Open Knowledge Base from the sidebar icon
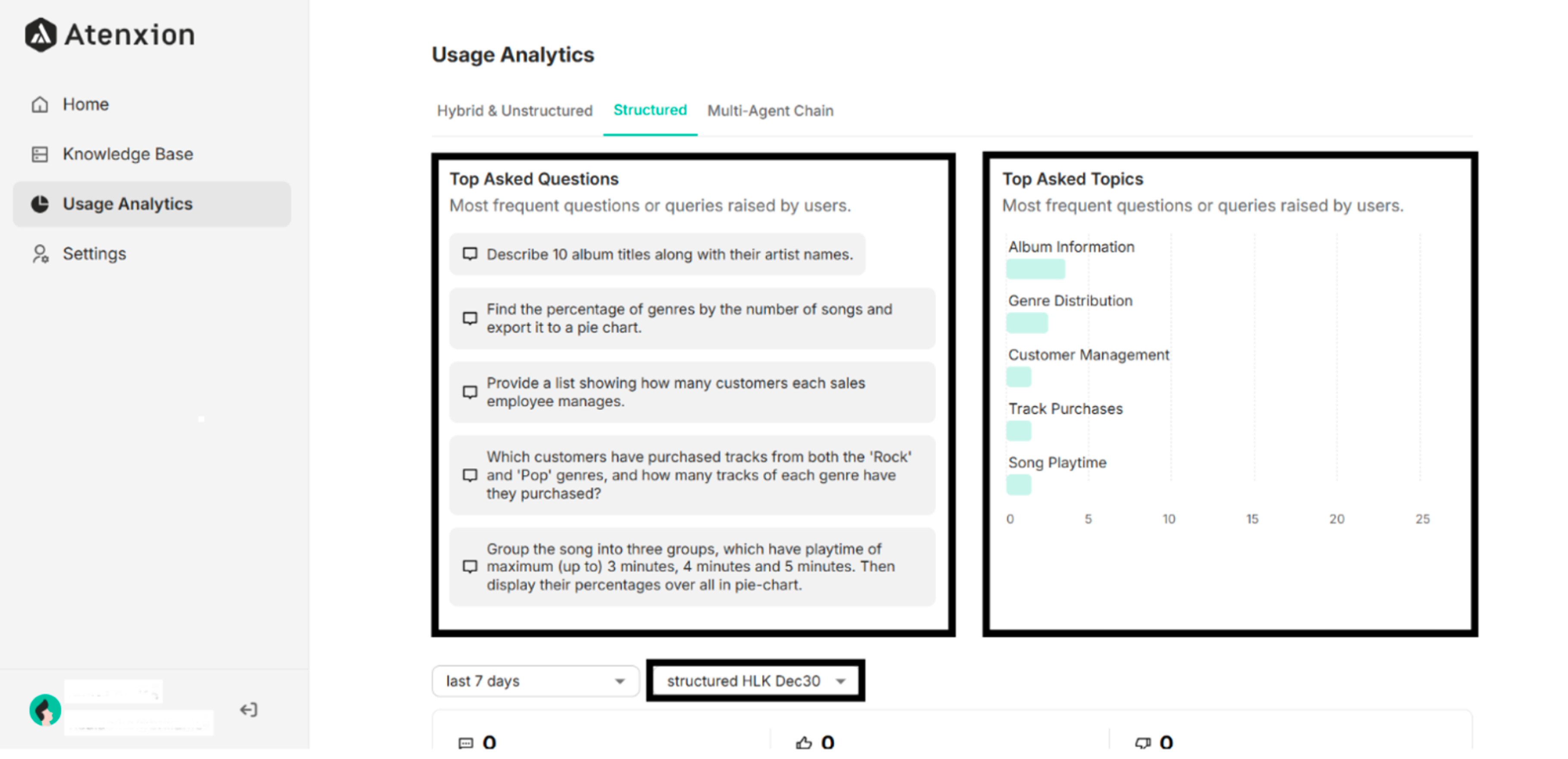This screenshot has width=1568, height=759. coord(40,154)
